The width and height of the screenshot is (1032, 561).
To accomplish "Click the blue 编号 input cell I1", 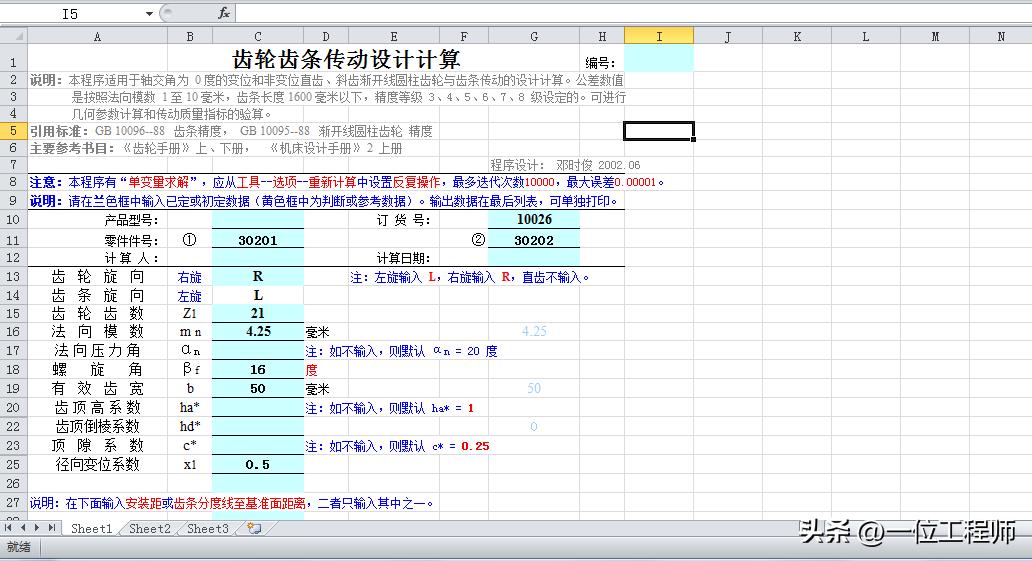I will [659, 58].
